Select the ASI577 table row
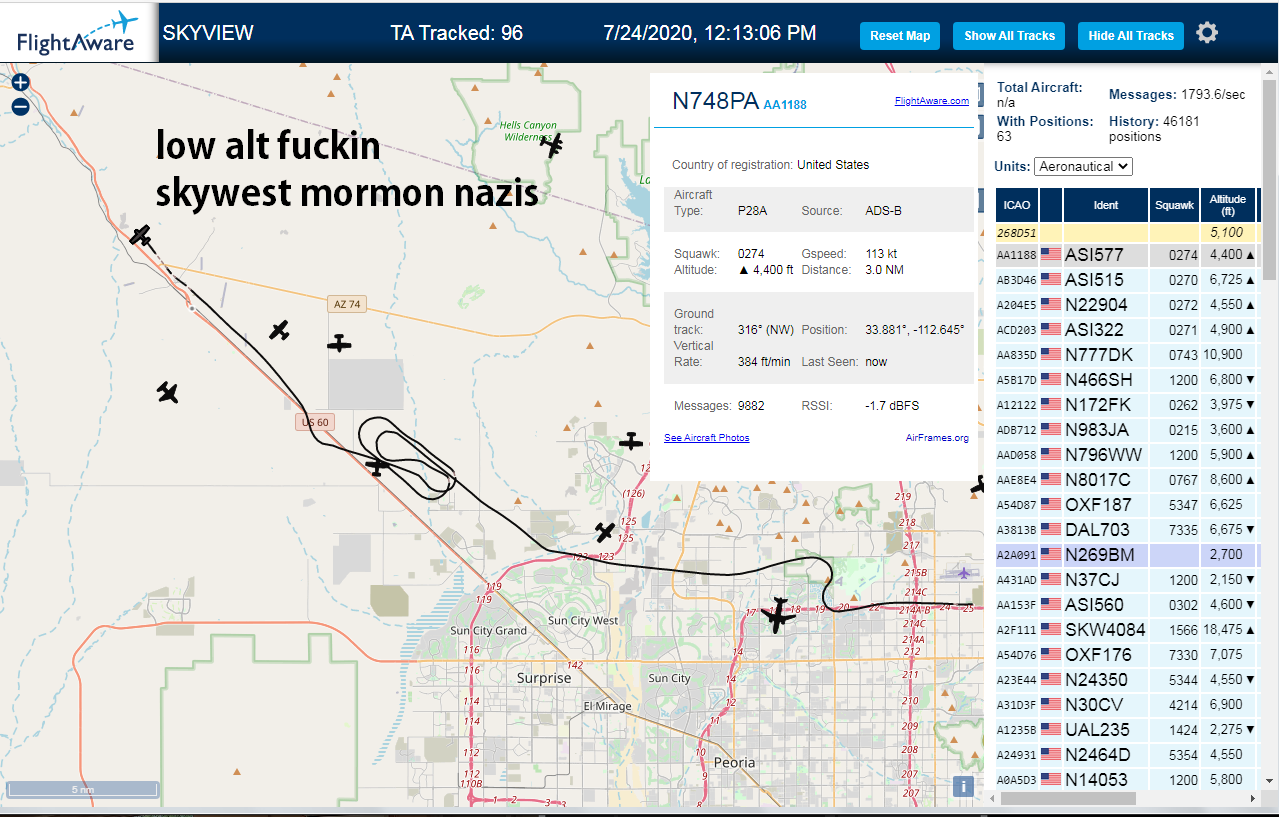The height and width of the screenshot is (817, 1279). point(1127,255)
